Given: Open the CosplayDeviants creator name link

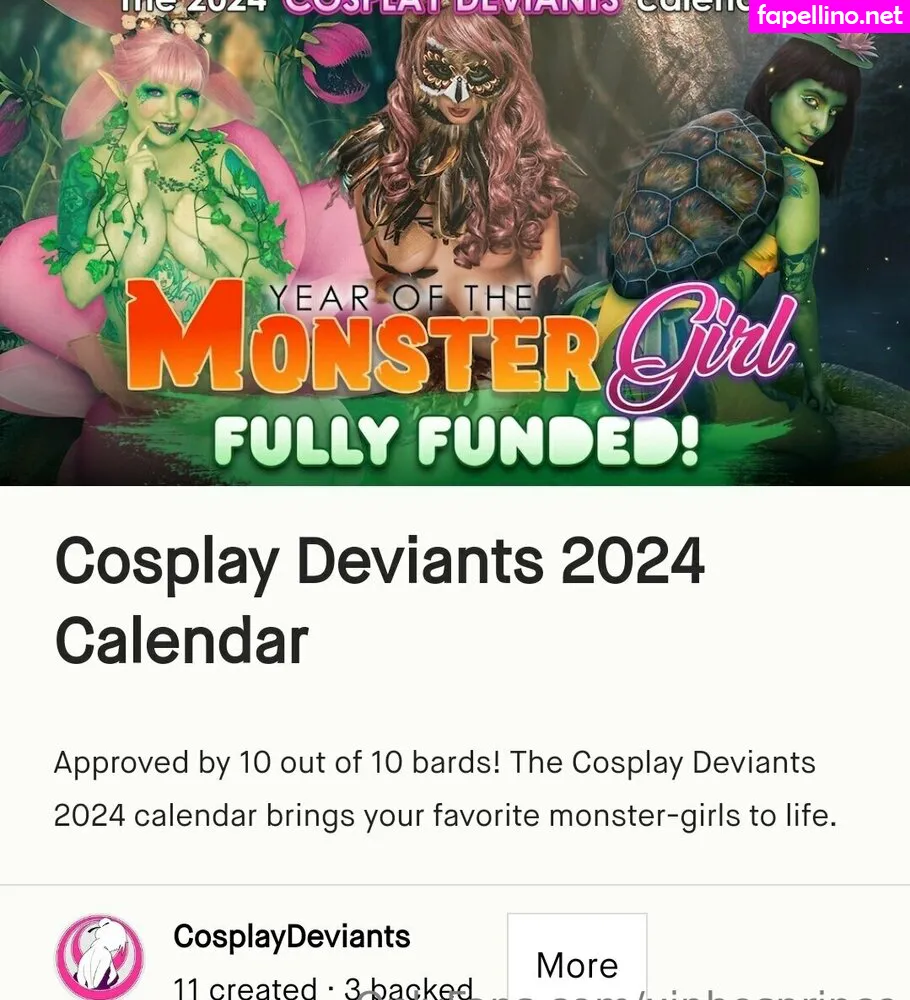Looking at the screenshot, I should (x=292, y=937).
